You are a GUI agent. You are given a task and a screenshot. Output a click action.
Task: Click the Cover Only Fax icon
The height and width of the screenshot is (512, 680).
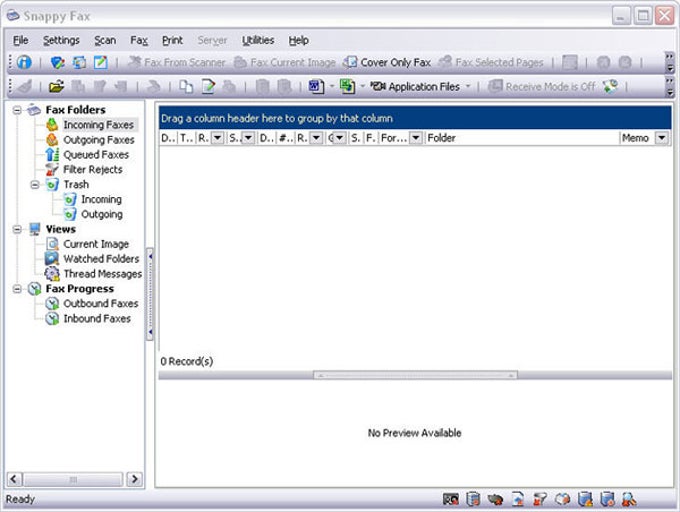350,62
